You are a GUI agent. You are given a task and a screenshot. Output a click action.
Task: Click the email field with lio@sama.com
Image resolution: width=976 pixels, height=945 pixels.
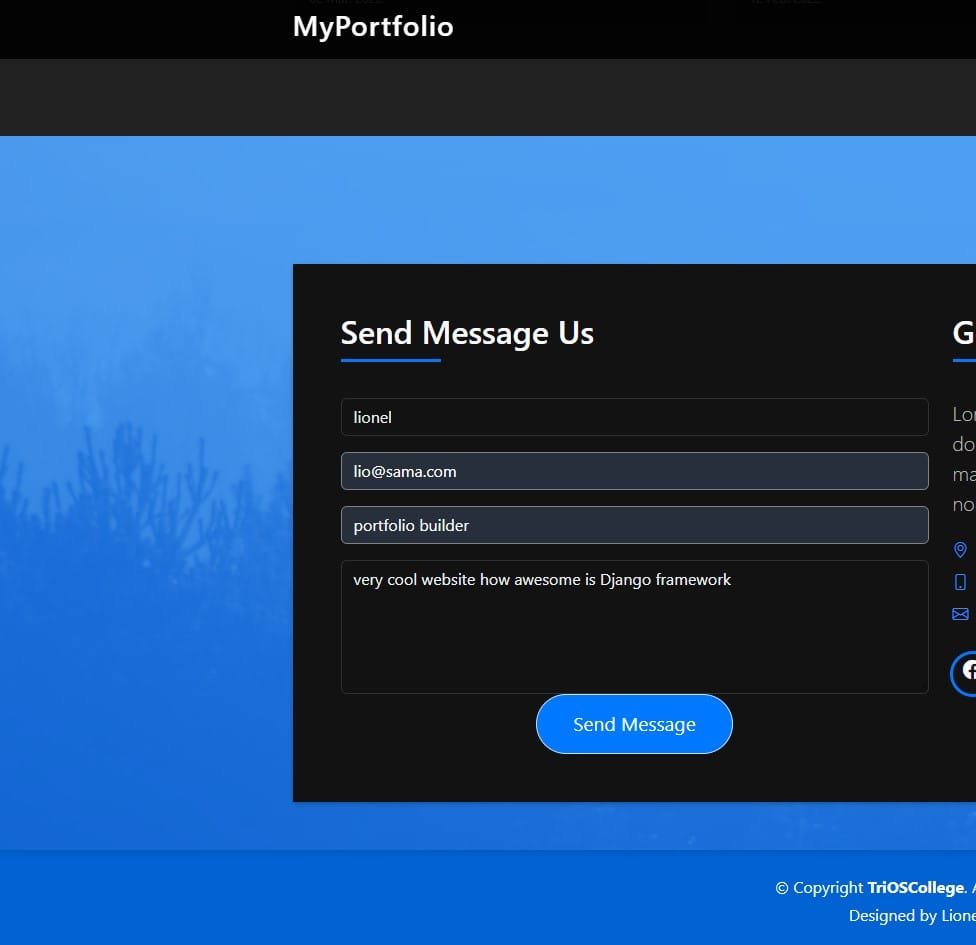pyautogui.click(x=634, y=471)
